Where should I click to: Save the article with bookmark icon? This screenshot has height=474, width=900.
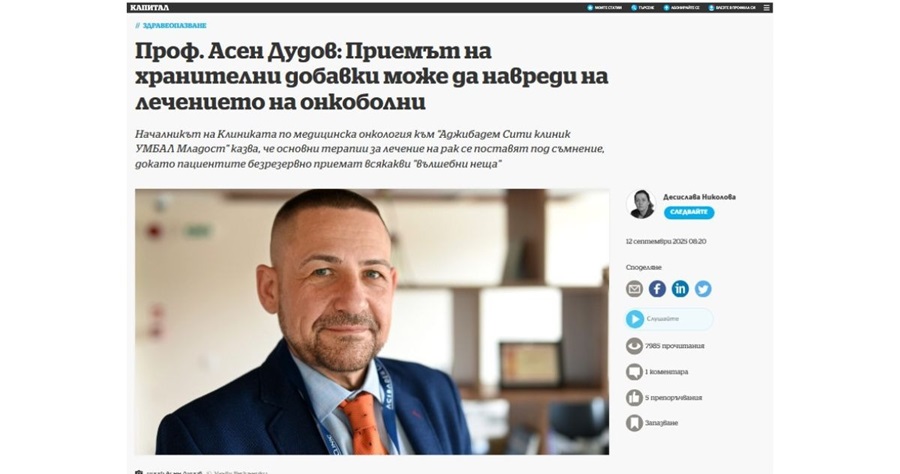tap(634, 423)
